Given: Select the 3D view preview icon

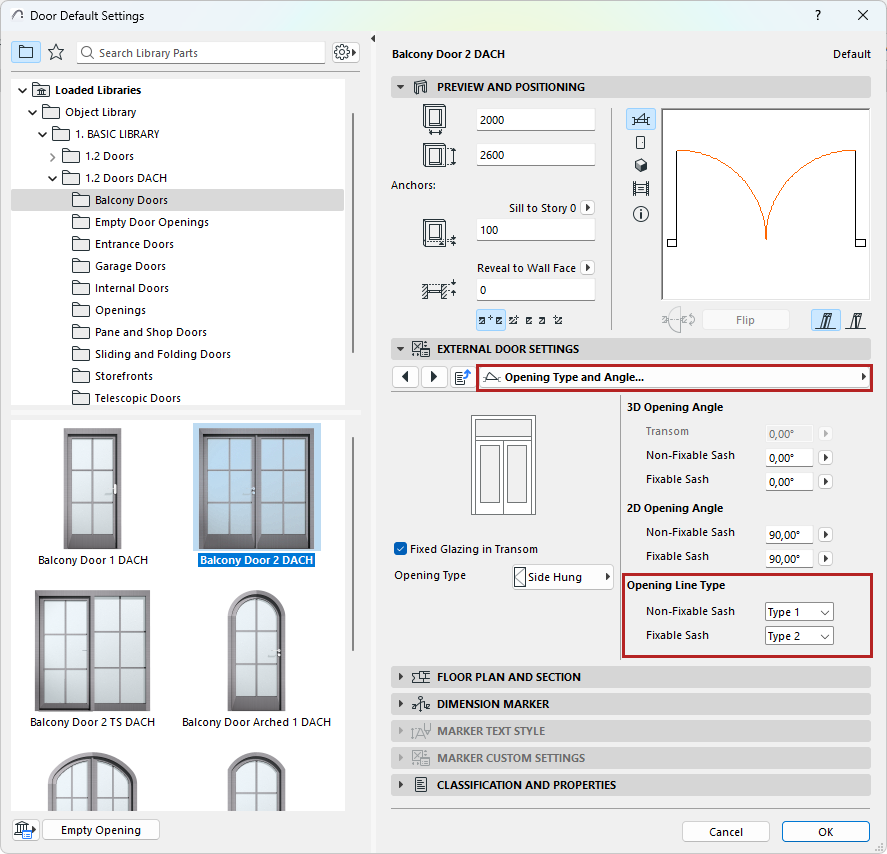Looking at the screenshot, I should (640, 165).
